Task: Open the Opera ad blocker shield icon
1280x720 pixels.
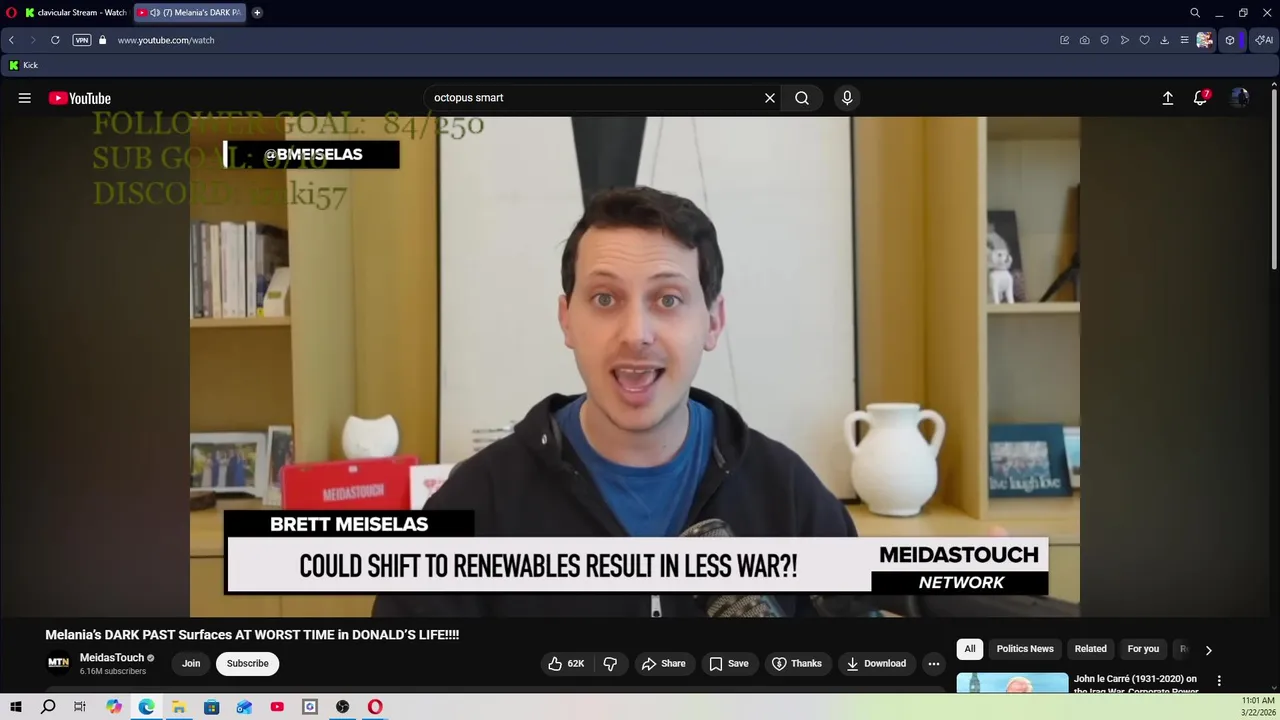Action: pyautogui.click(x=1105, y=40)
